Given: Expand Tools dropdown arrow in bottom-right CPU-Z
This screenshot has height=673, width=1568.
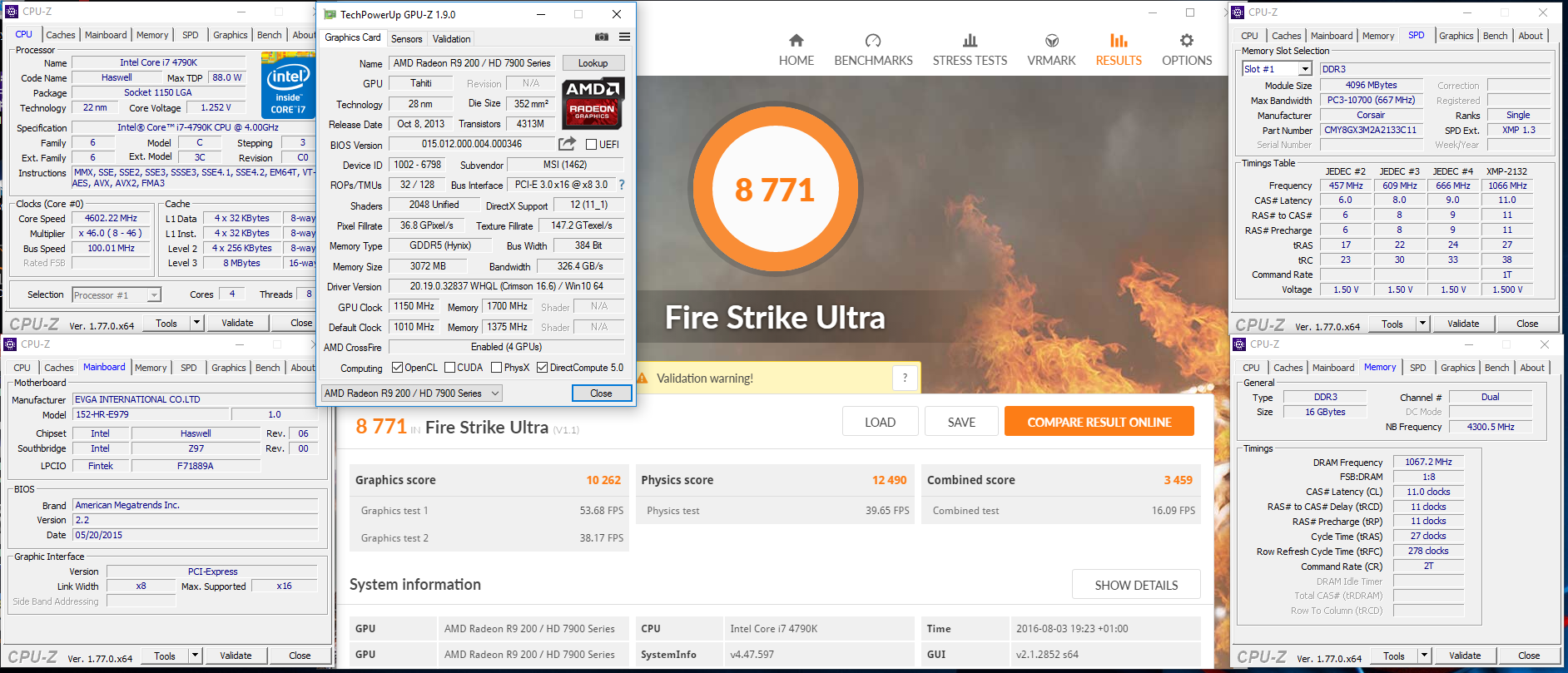Looking at the screenshot, I should [x=1424, y=656].
